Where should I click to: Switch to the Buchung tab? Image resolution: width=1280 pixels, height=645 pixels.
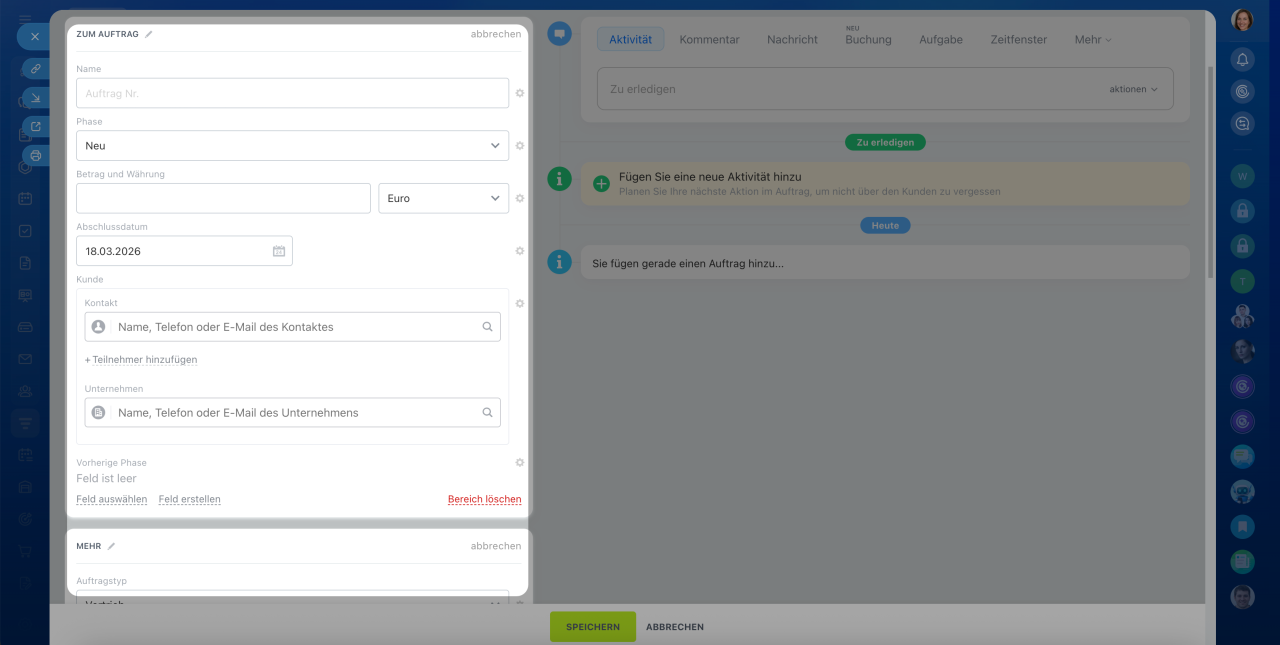868,39
